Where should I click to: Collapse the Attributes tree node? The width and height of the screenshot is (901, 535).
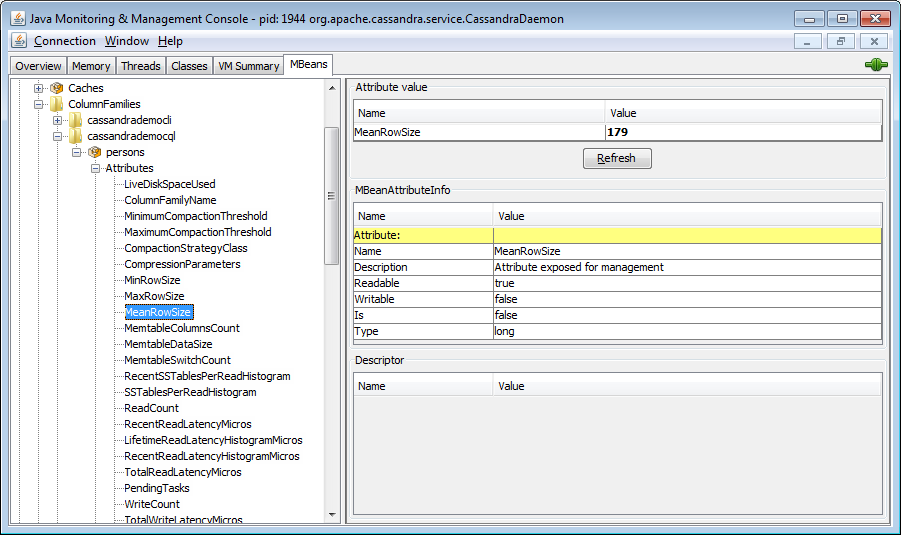pyautogui.click(x=96, y=168)
